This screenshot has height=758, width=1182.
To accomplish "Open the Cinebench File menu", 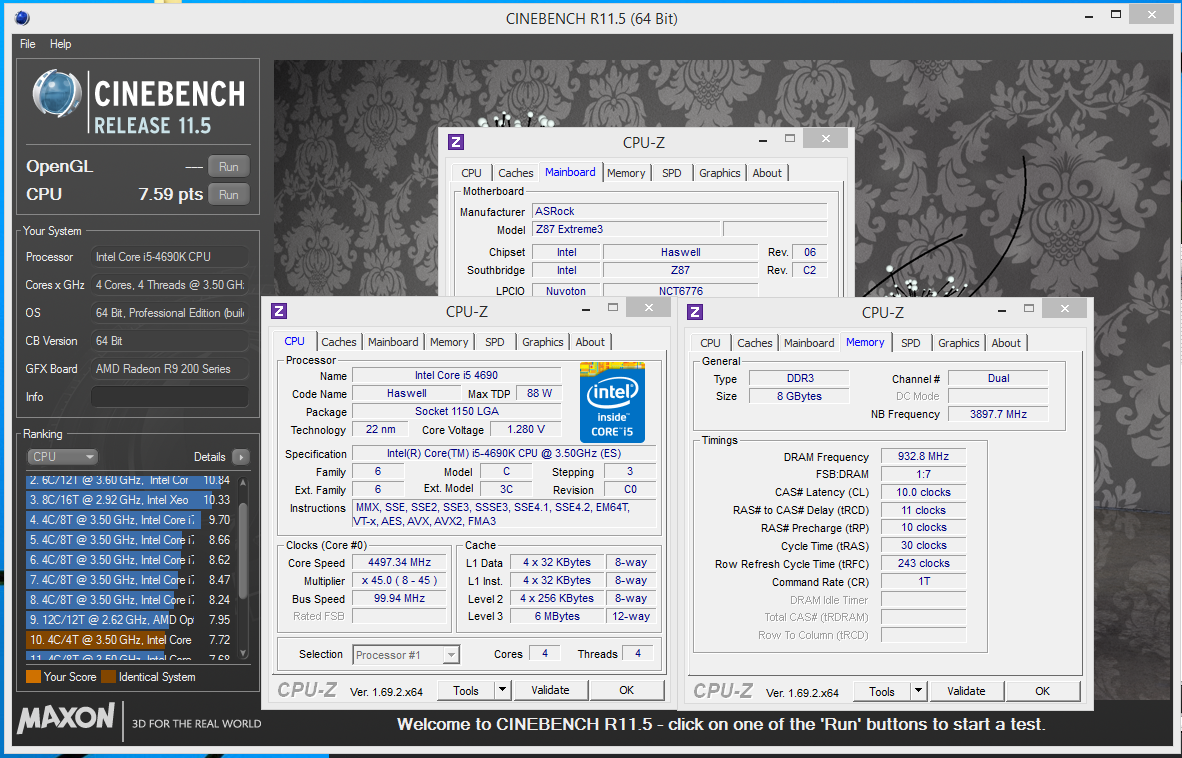I will [x=28, y=44].
